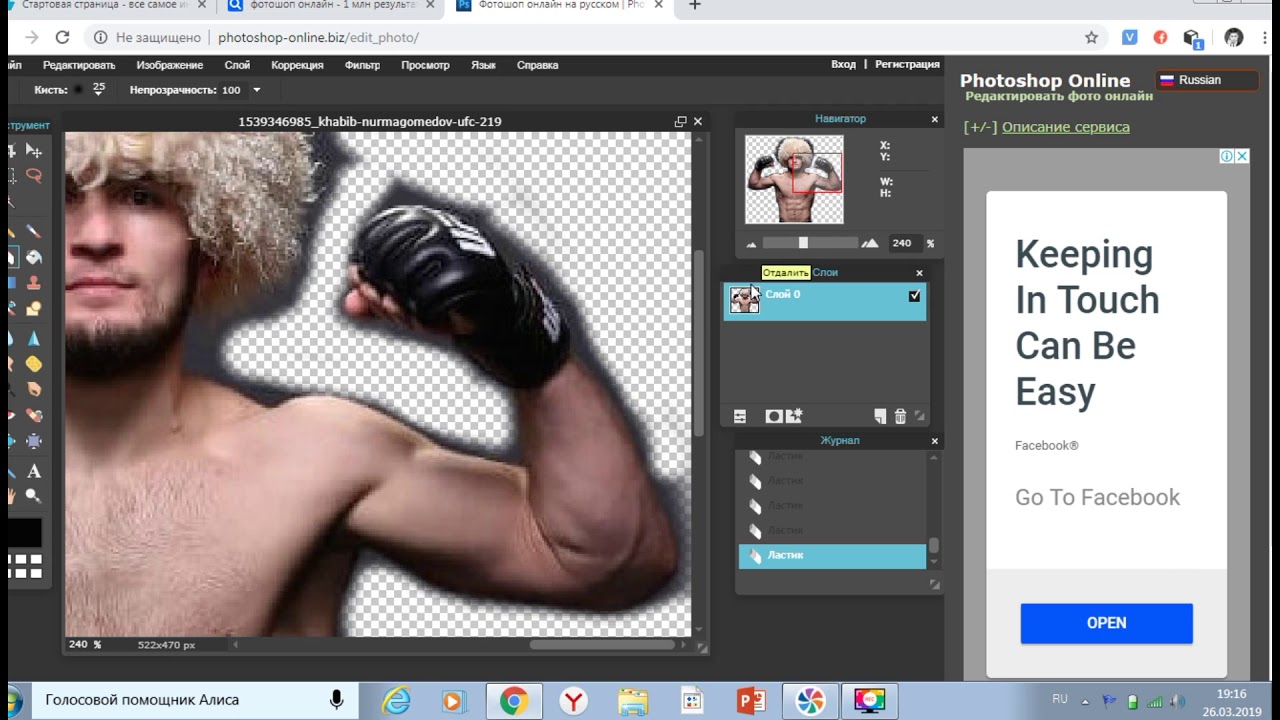Reload the page in Chrome
The width and height of the screenshot is (1280, 720).
pyautogui.click(x=62, y=37)
